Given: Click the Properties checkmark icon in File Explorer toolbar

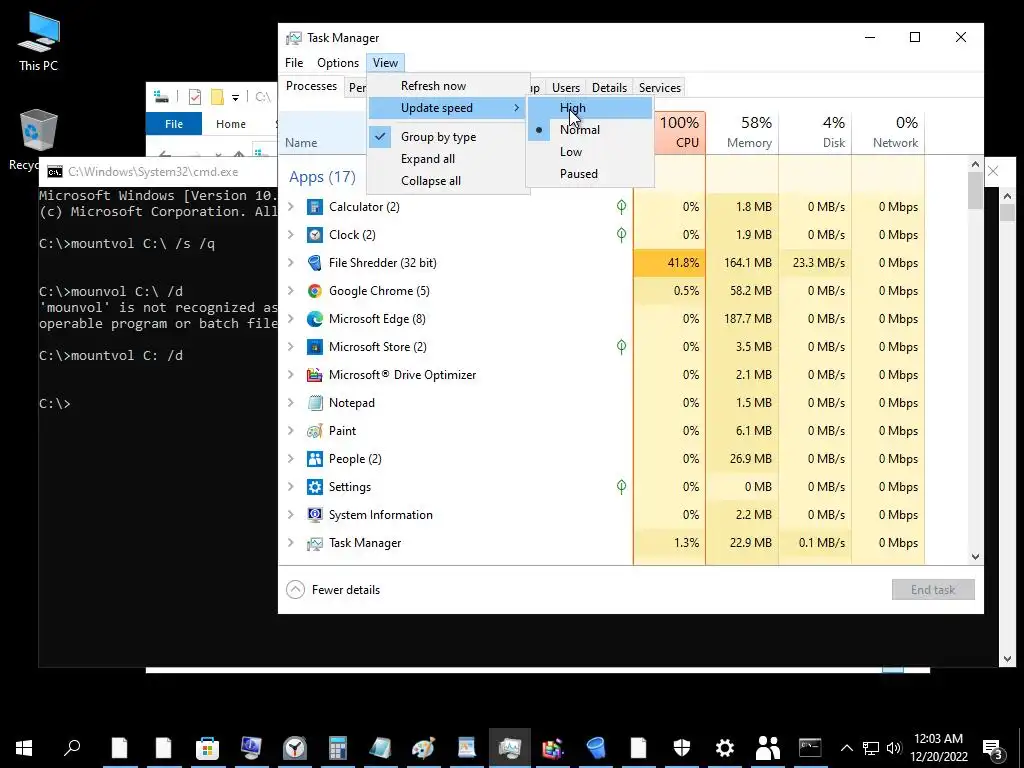Looking at the screenshot, I should click(195, 97).
